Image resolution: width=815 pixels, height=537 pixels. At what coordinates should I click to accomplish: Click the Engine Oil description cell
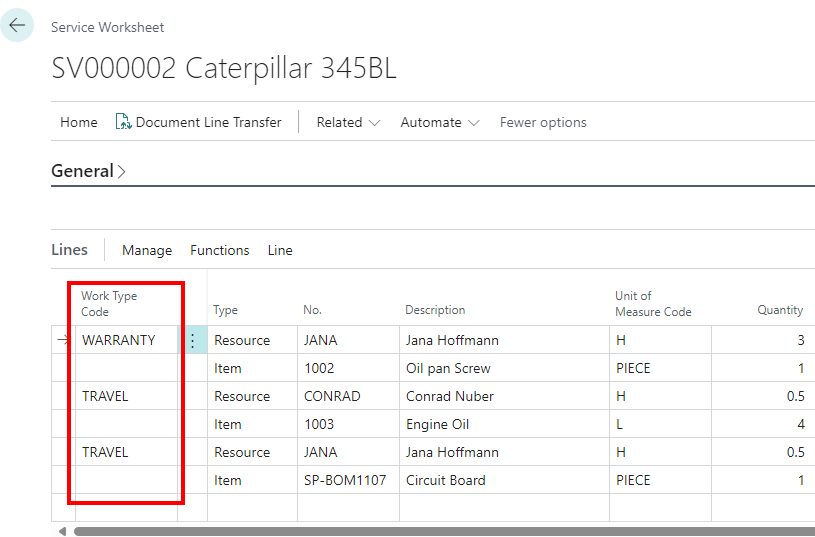[x=438, y=424]
